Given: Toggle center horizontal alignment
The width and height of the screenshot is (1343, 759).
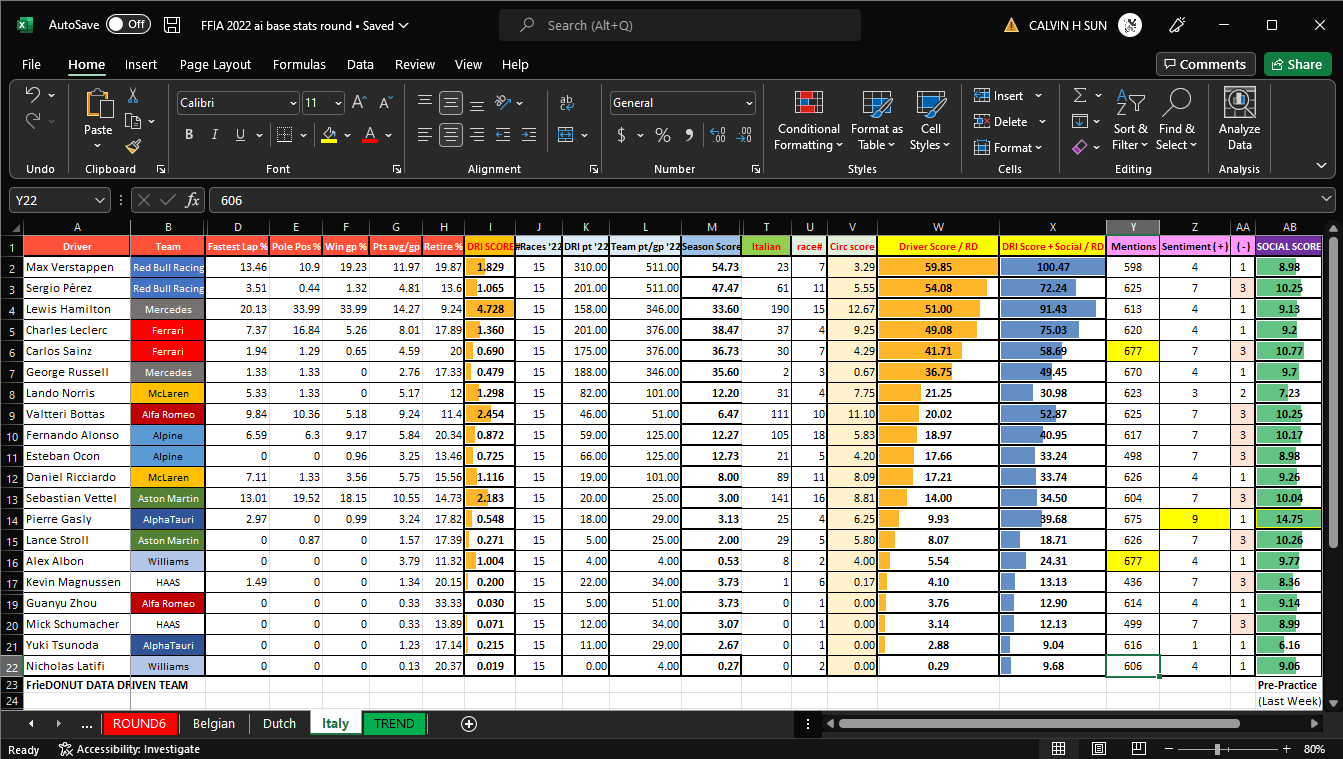Looking at the screenshot, I should (451, 135).
